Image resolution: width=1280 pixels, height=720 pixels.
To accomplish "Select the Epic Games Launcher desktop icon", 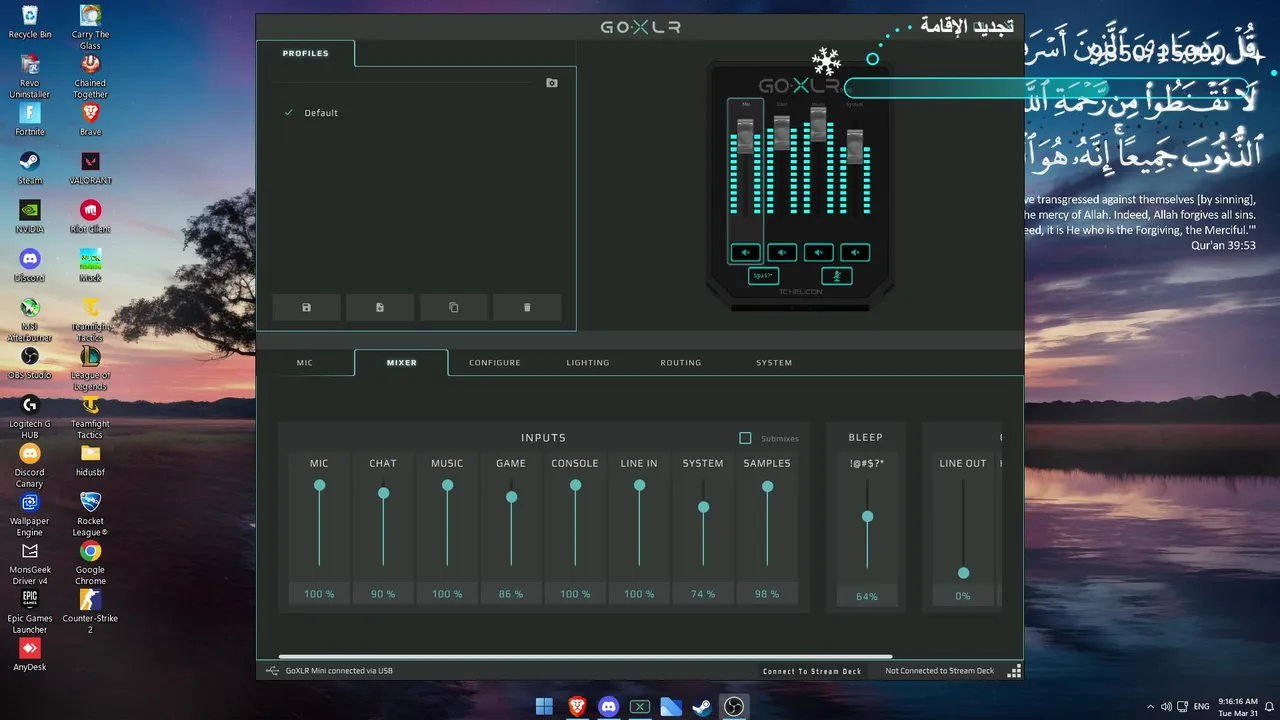I will 30,612.
